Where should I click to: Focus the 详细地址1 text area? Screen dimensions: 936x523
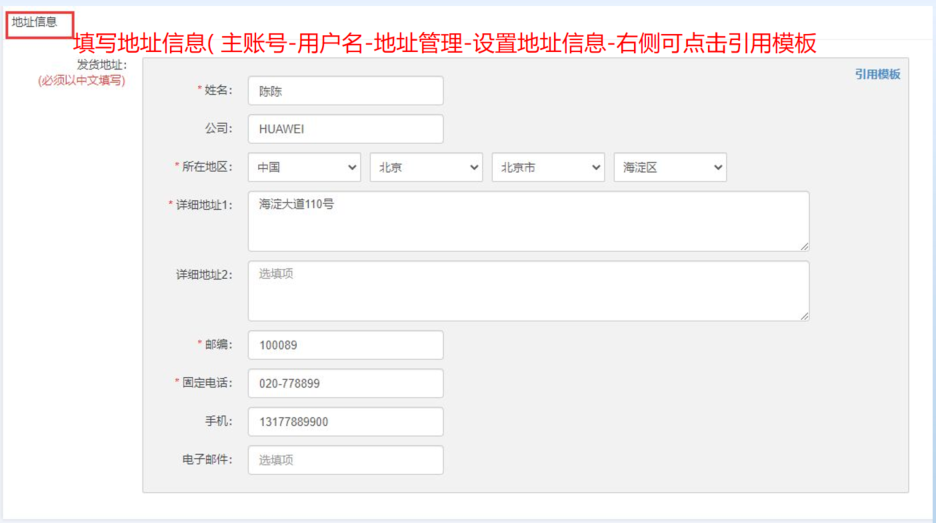coord(528,221)
